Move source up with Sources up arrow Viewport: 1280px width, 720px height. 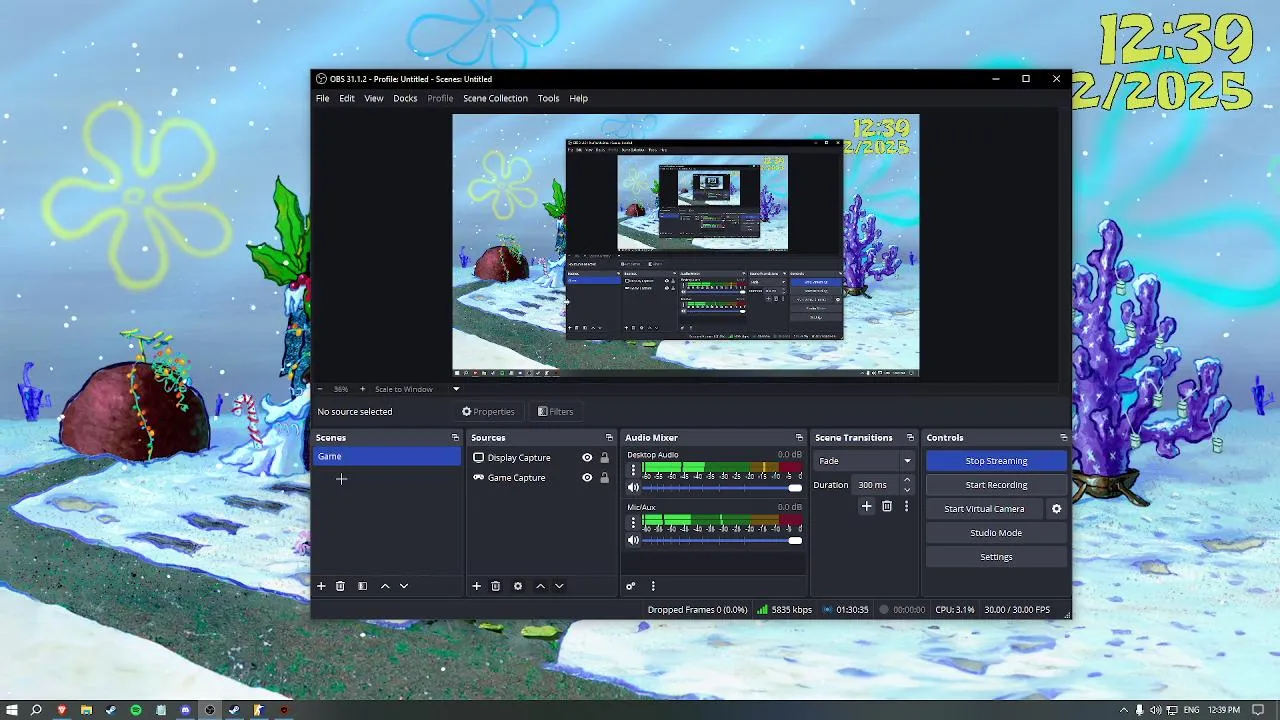tap(540, 586)
